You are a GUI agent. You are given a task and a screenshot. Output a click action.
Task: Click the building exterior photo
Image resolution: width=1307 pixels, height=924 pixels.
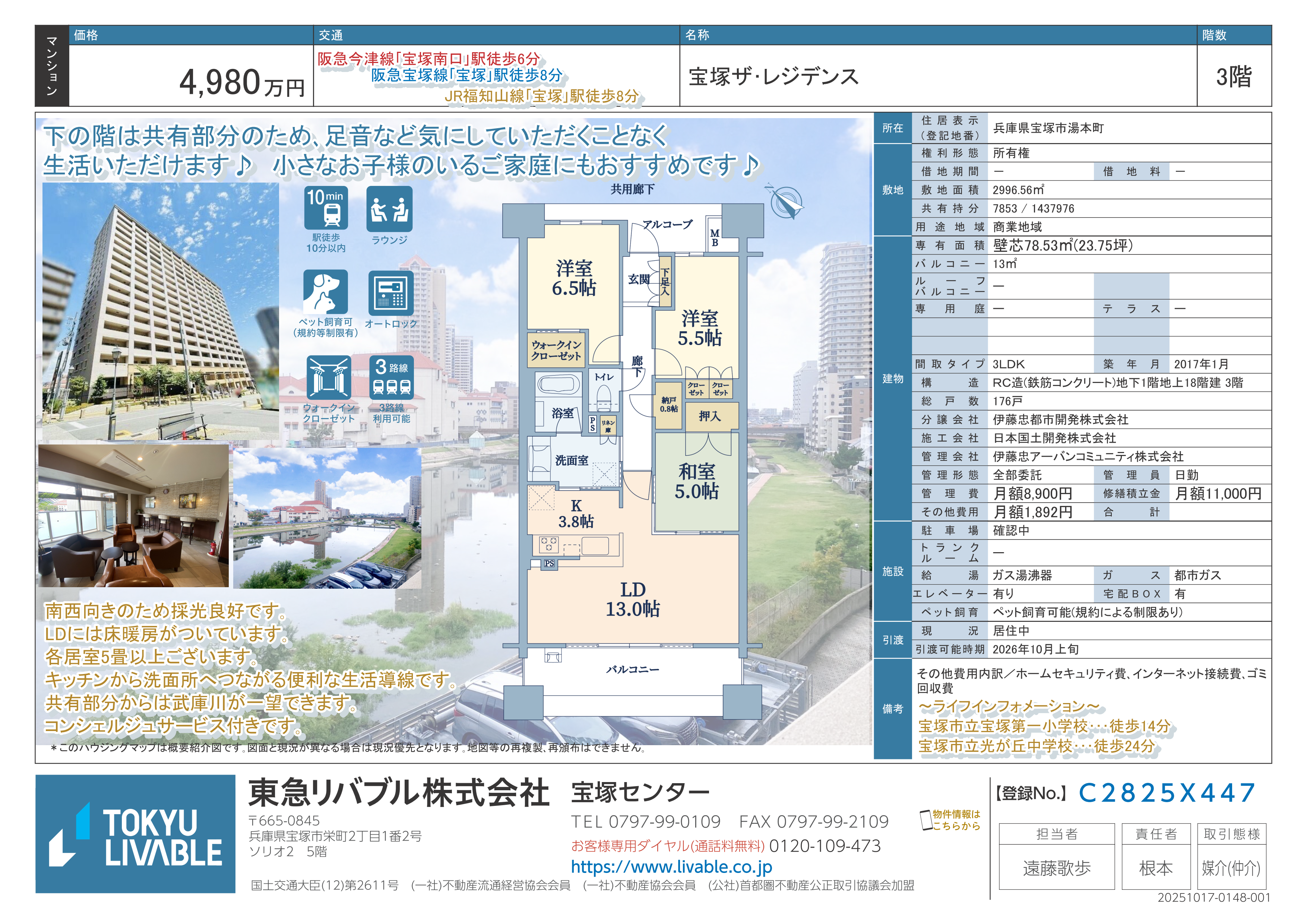pyautogui.click(x=161, y=311)
